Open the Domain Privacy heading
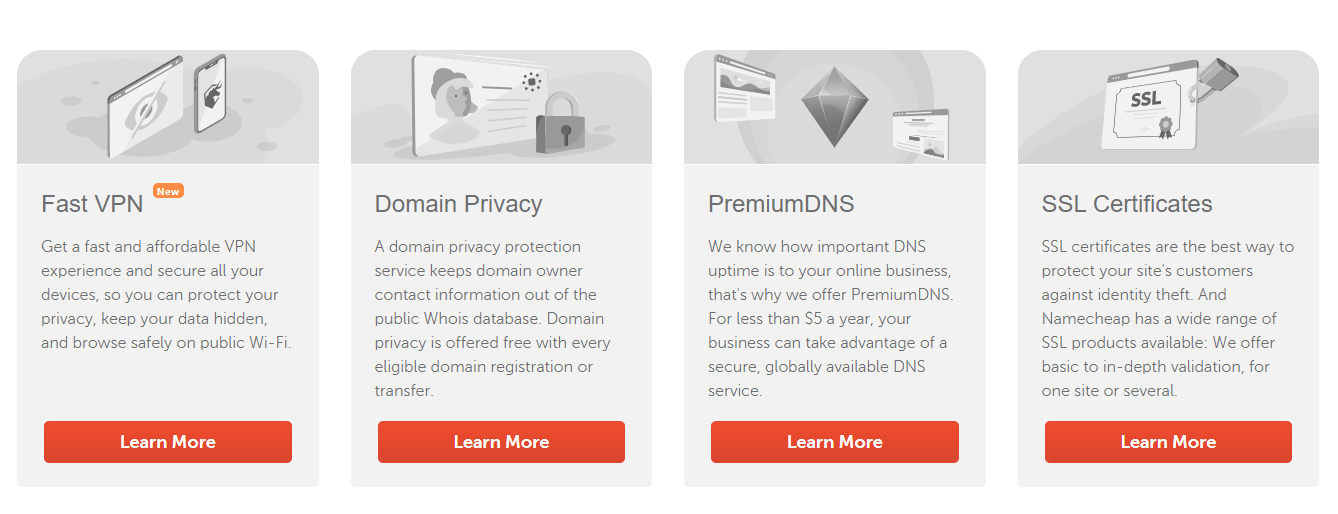The width and height of the screenshot is (1338, 514). [458, 204]
